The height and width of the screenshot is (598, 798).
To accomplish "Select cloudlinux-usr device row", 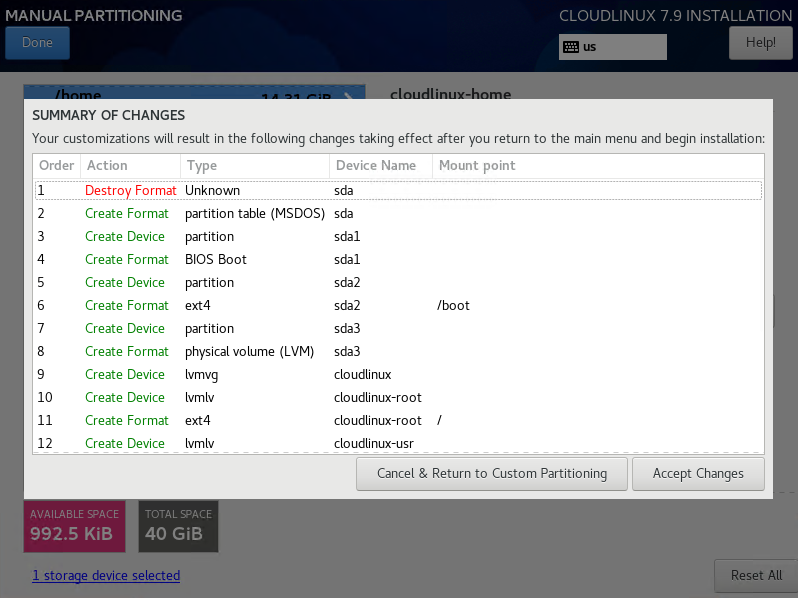I will (x=398, y=443).
